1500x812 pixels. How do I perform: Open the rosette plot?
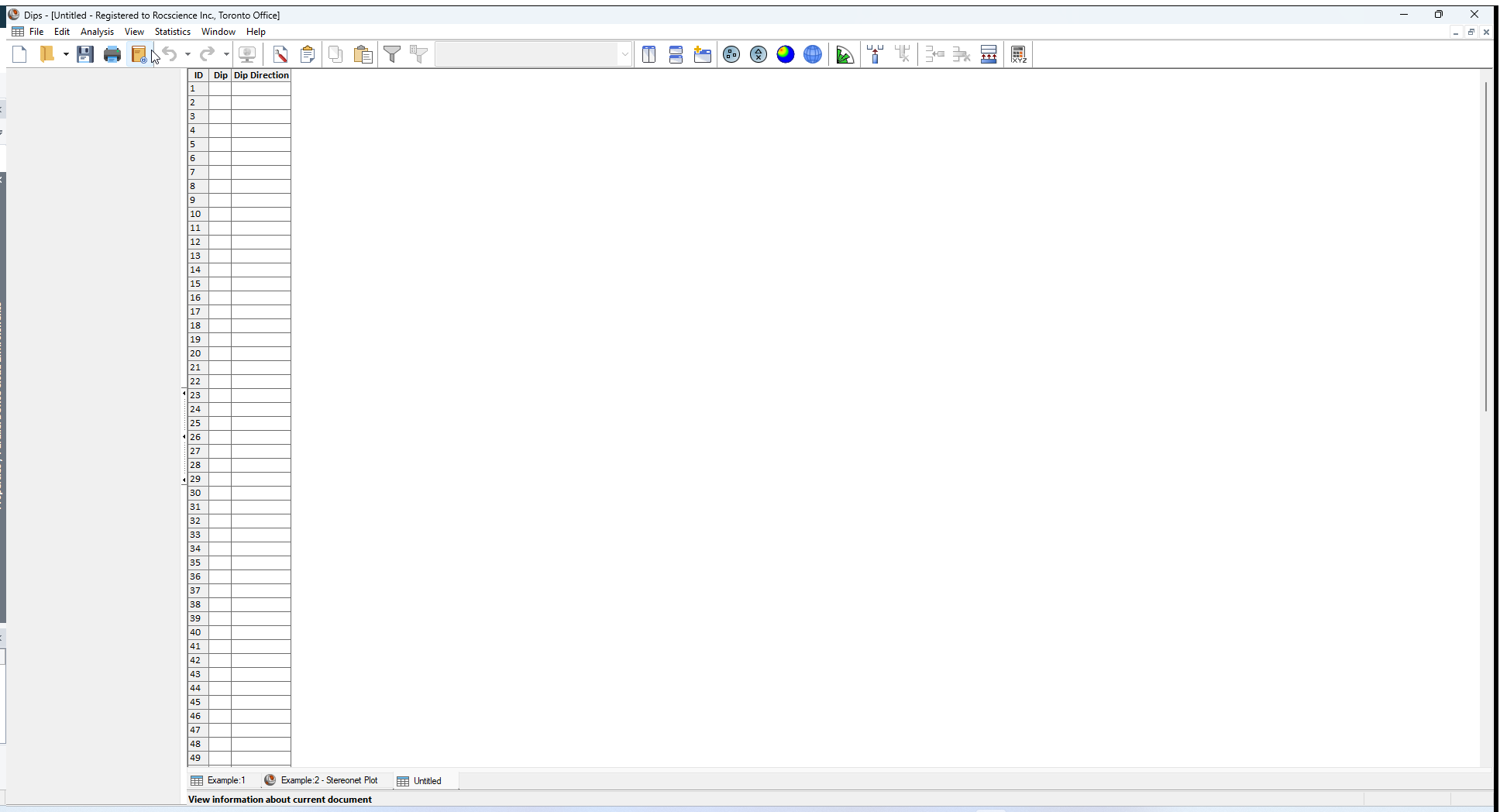[845, 54]
